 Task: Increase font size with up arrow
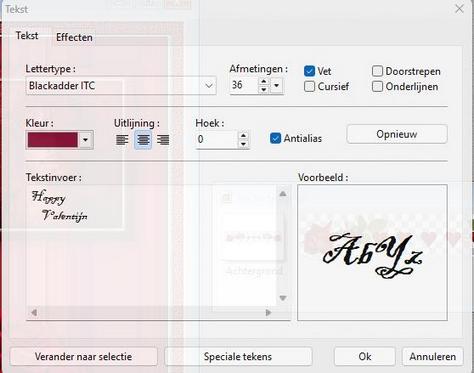pos(264,82)
